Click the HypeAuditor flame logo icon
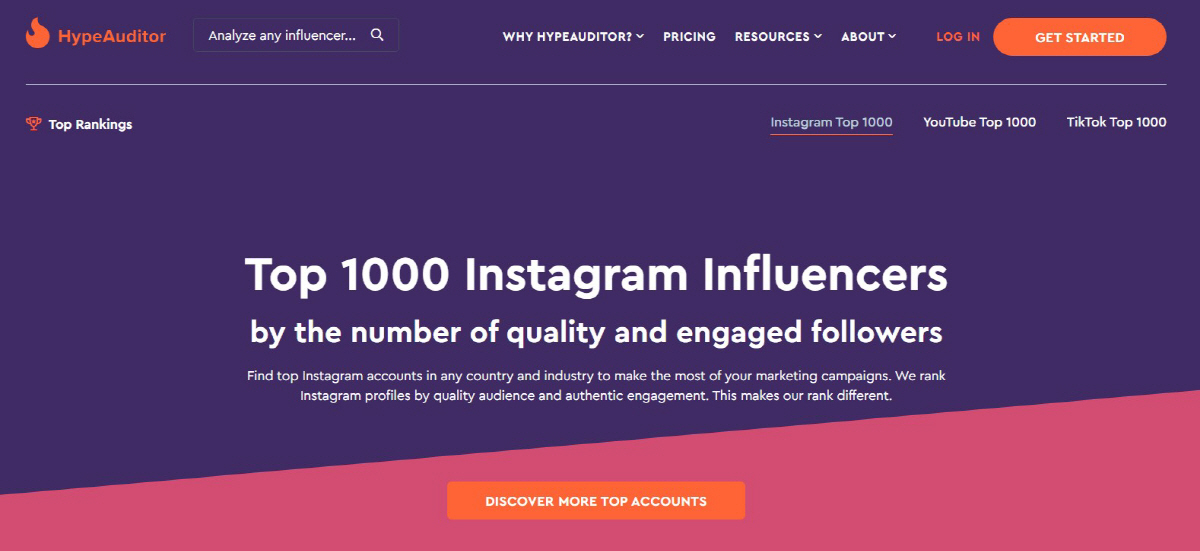Image resolution: width=1200 pixels, height=551 pixels. click(38, 34)
